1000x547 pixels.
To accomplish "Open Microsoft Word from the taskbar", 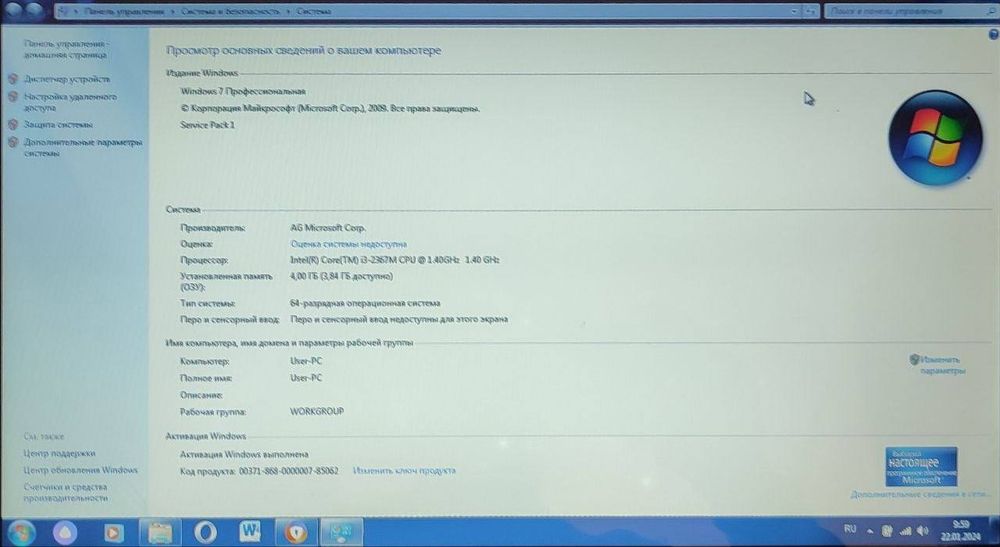I will [x=250, y=531].
